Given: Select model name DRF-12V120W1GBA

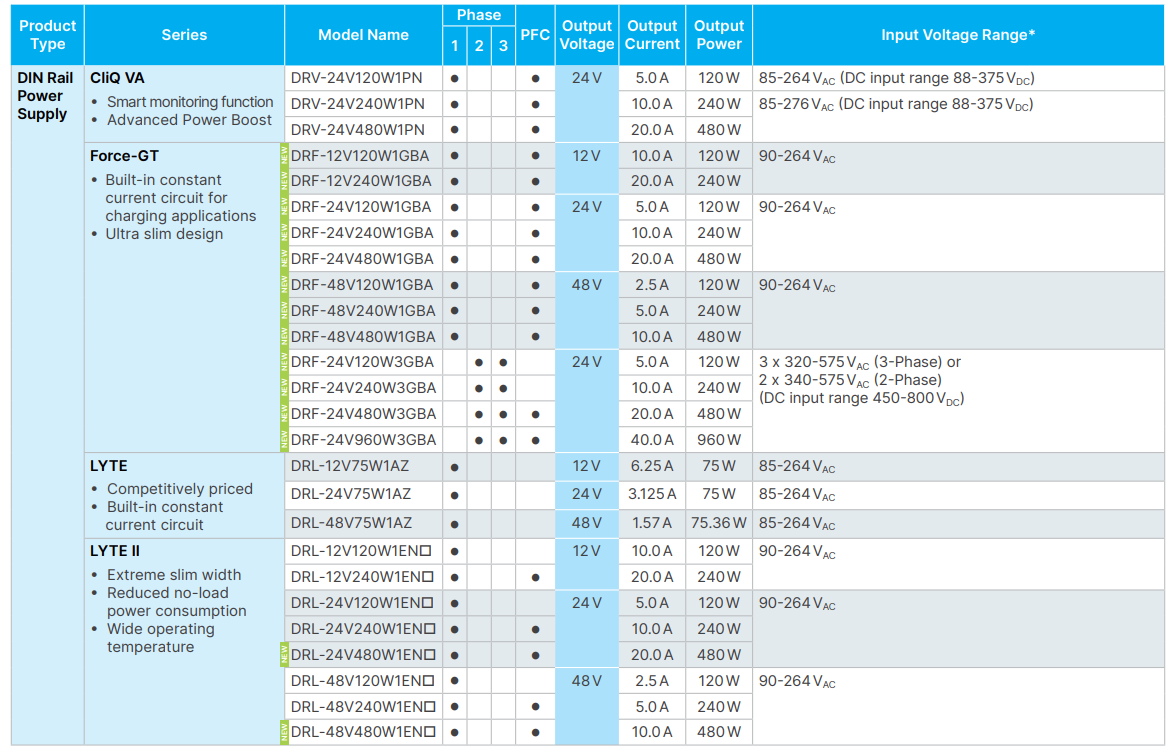Looking at the screenshot, I should 360,156.
